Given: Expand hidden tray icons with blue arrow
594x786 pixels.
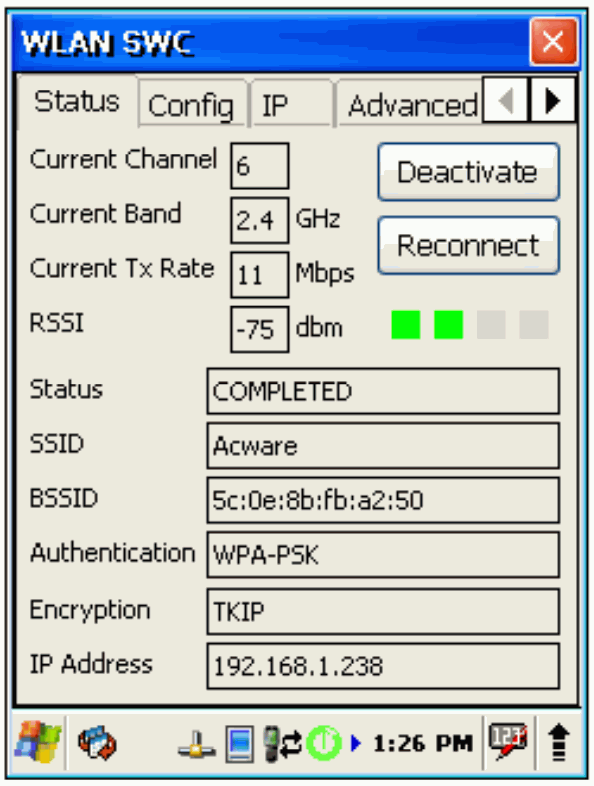Looking at the screenshot, I should [356, 743].
